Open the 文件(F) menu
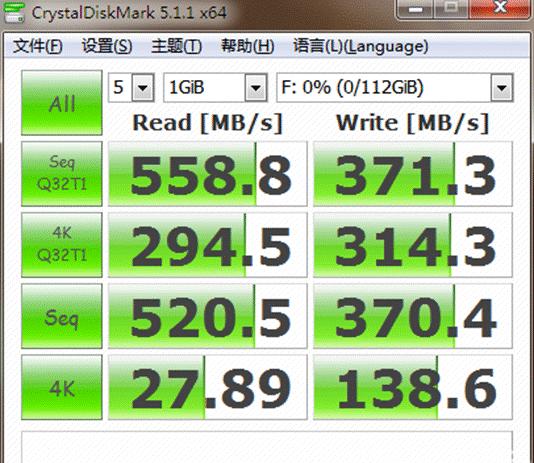The width and height of the screenshot is (534, 463). tap(37, 46)
